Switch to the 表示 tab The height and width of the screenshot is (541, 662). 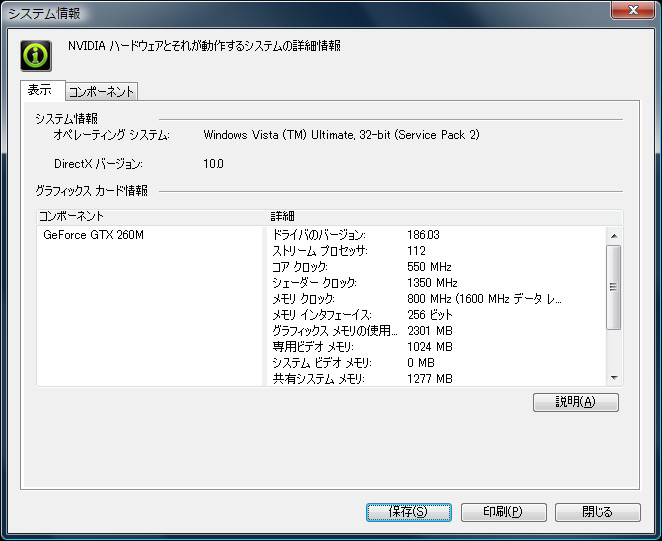[x=43, y=90]
